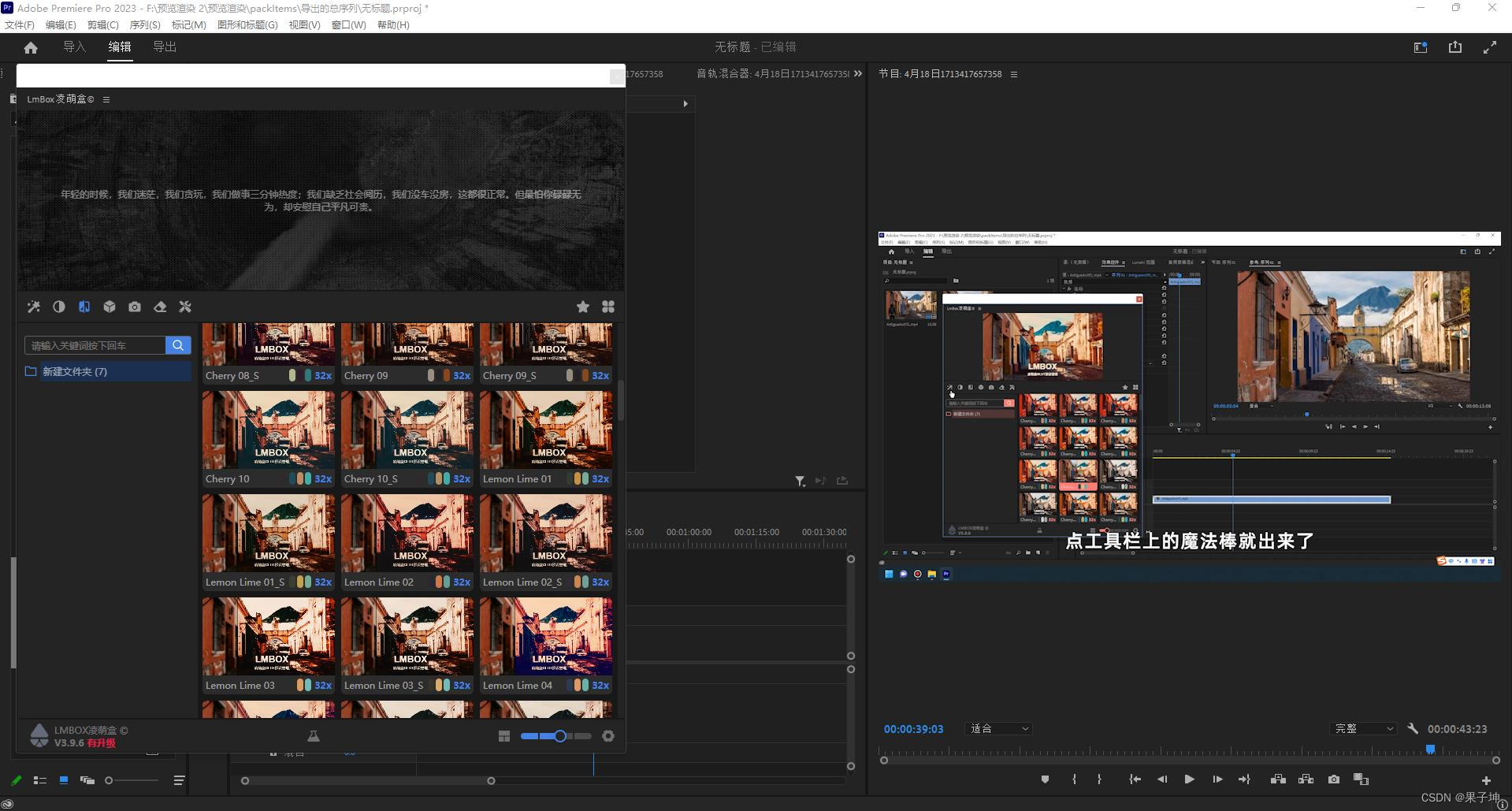The image size is (1512, 811).
Task: Click the Home icon
Action: coord(31,47)
